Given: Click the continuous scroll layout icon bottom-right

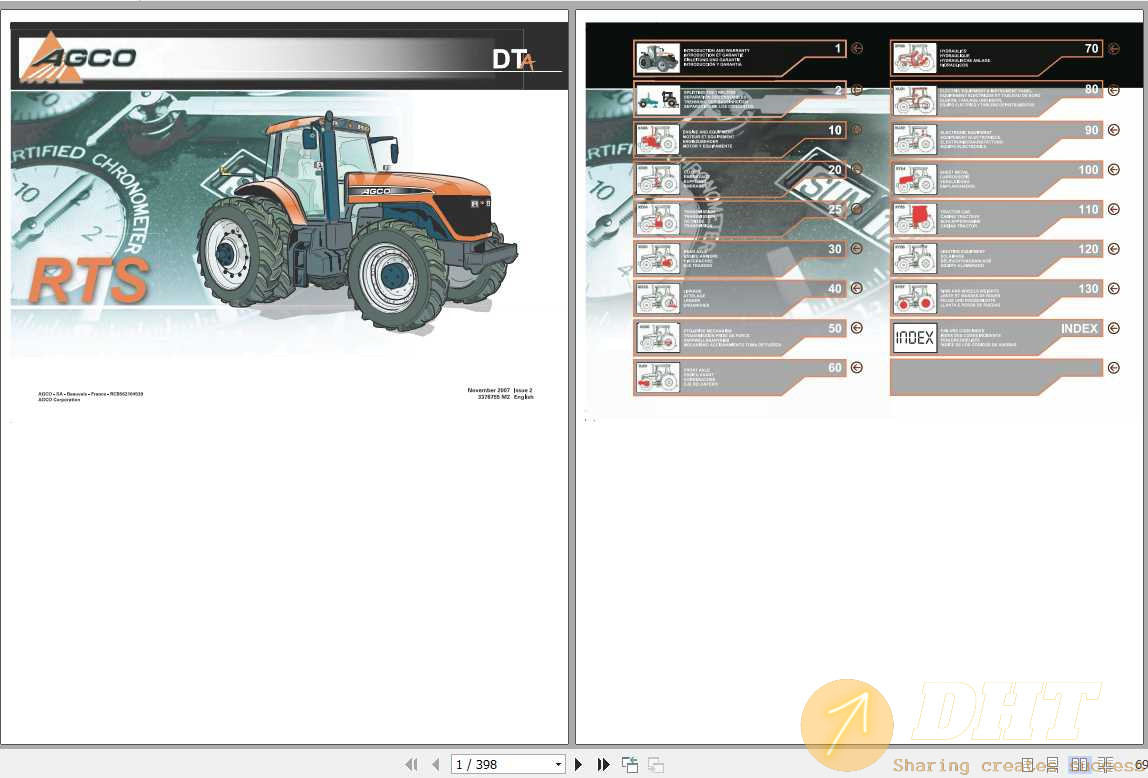Looking at the screenshot, I should pyautogui.click(x=1053, y=764).
